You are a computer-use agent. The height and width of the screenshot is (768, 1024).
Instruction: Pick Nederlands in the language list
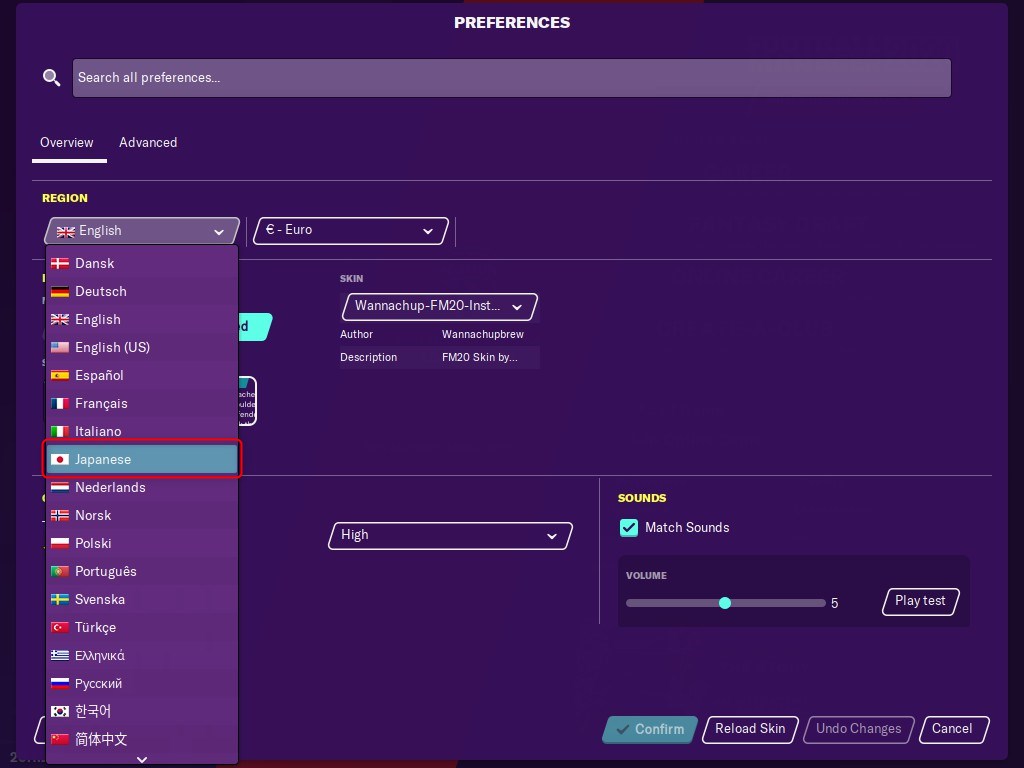click(x=142, y=488)
